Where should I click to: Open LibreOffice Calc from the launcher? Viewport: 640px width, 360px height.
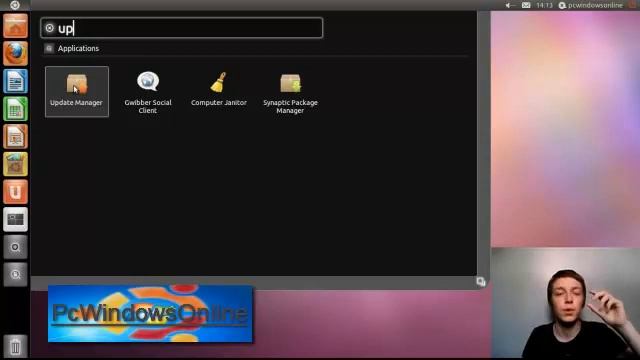16,109
